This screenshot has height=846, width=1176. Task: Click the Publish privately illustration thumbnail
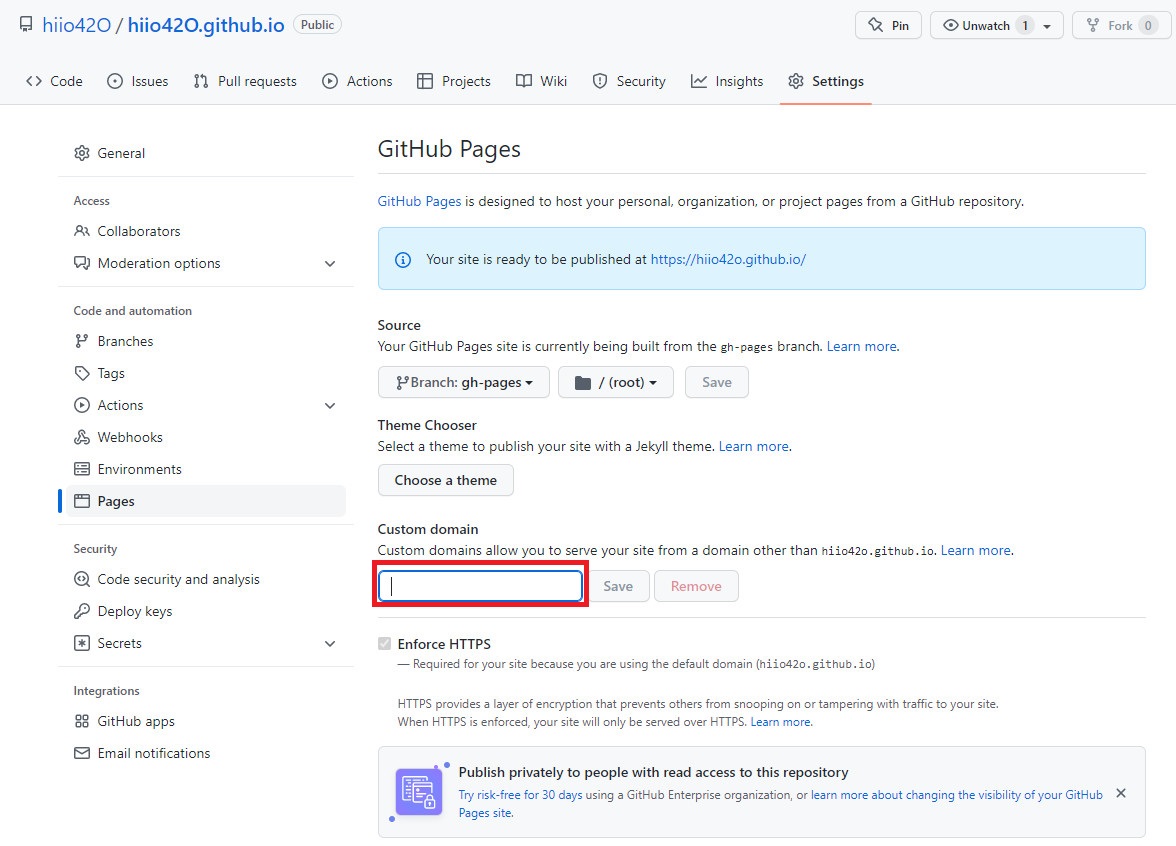(x=419, y=792)
